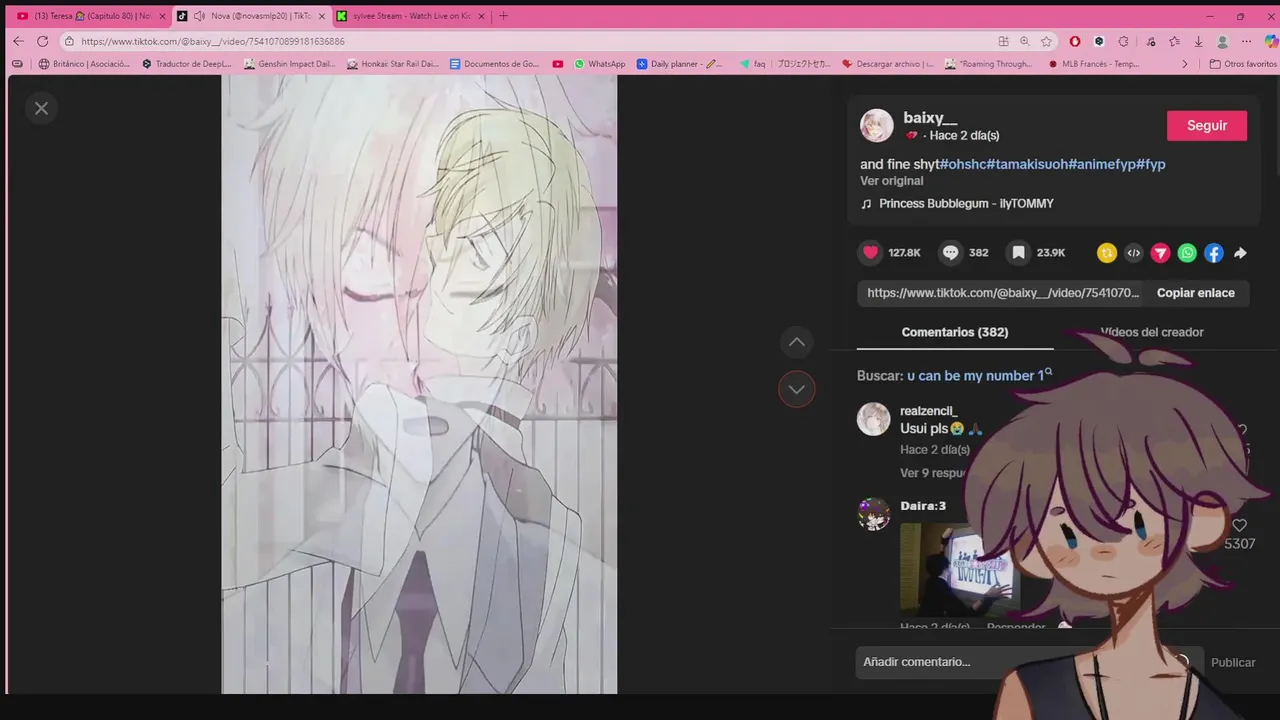The height and width of the screenshot is (720, 1280).
Task: Go to the next video with down chevron
Action: (797, 389)
